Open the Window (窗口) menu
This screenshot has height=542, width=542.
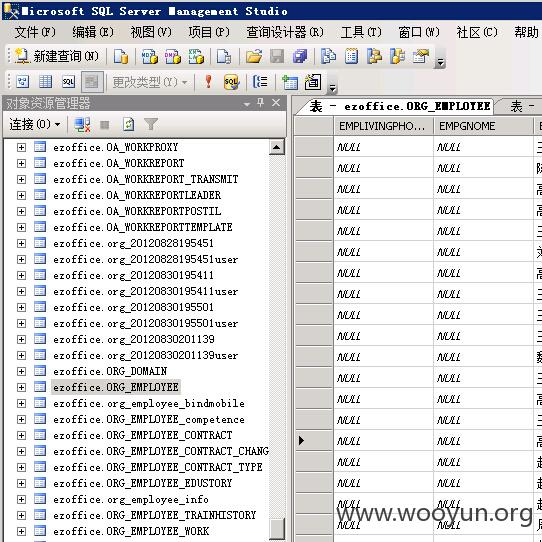pos(419,32)
